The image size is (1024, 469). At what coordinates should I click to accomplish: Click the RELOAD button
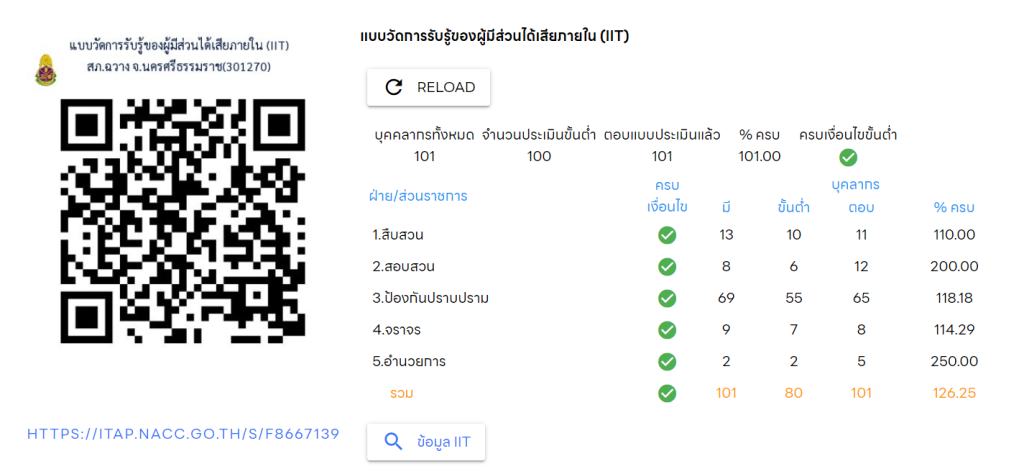428,87
